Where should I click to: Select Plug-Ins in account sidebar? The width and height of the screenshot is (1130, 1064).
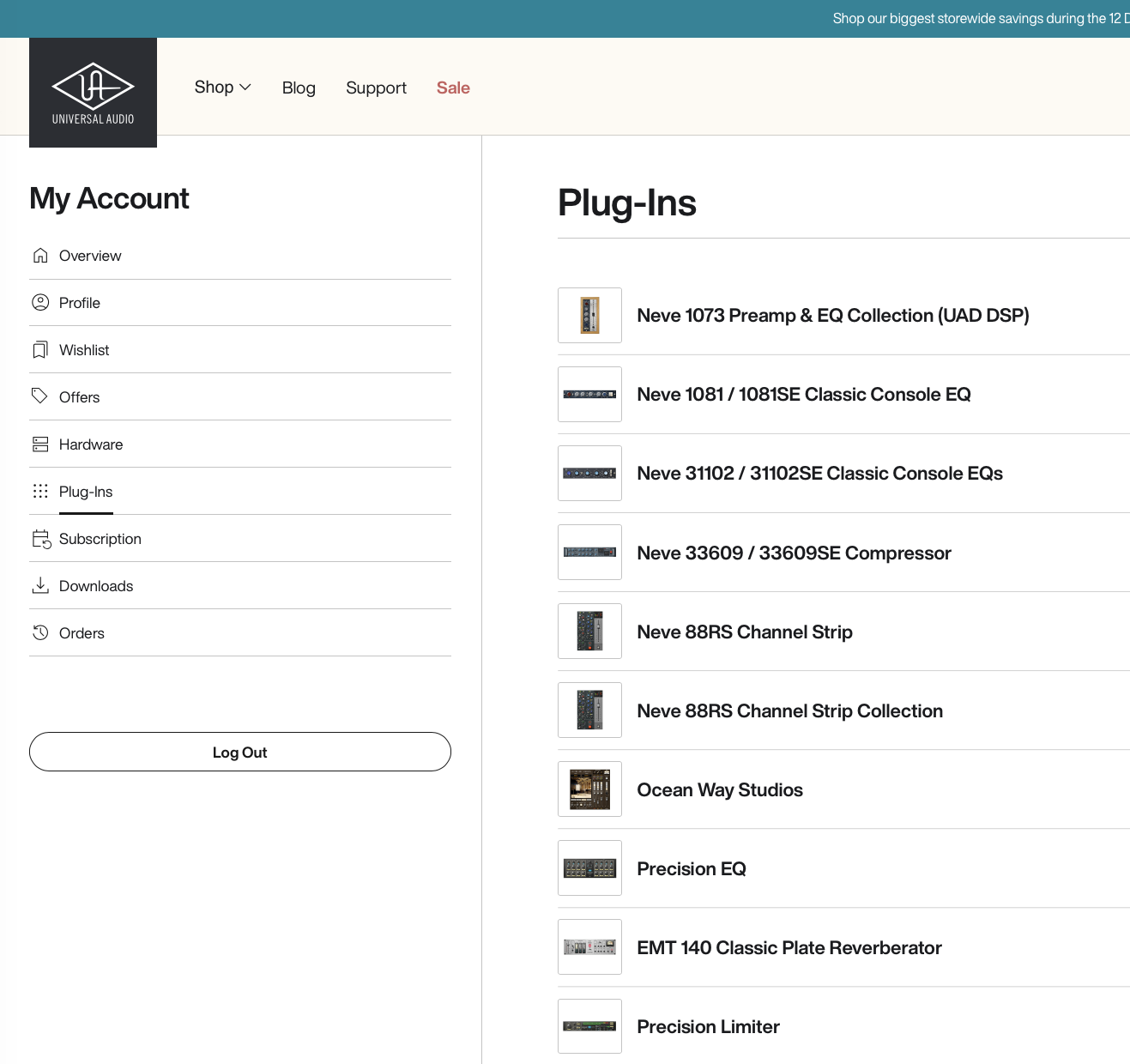[x=86, y=492]
